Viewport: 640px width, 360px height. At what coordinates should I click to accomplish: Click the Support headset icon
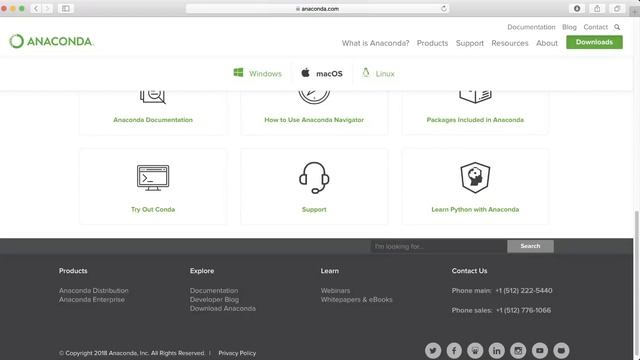coord(314,178)
